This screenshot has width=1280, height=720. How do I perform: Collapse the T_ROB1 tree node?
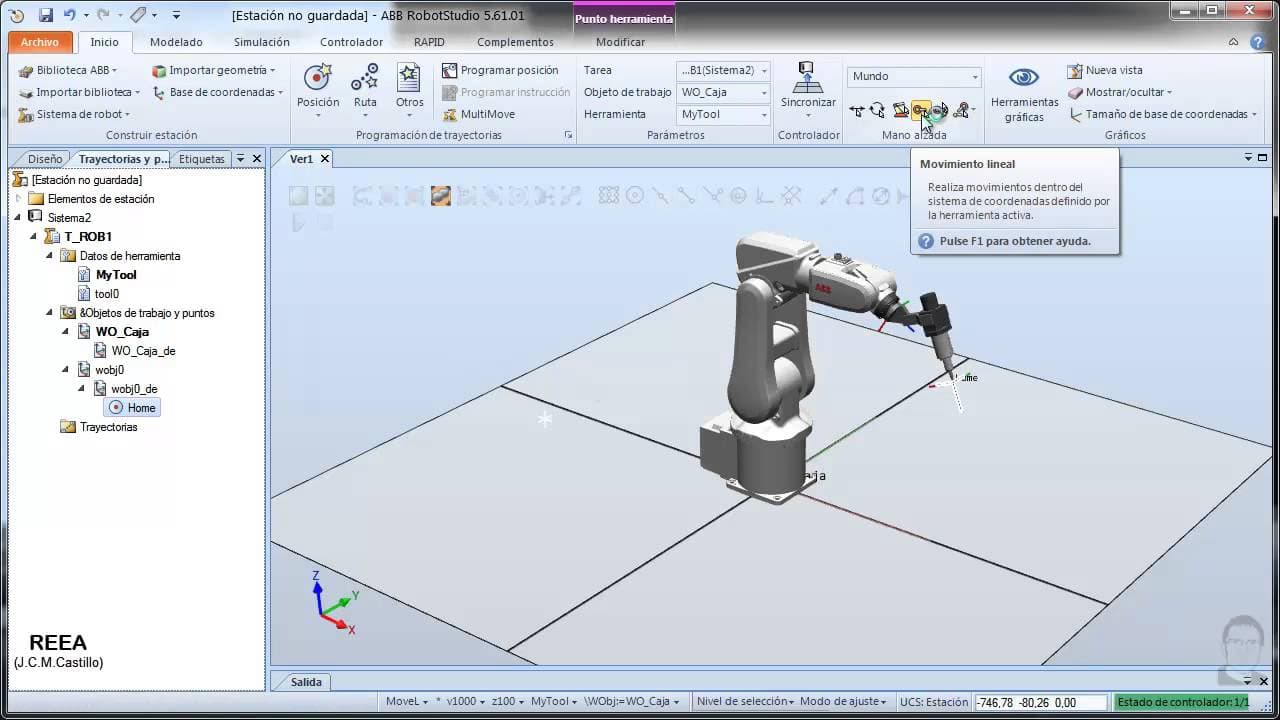pos(34,237)
